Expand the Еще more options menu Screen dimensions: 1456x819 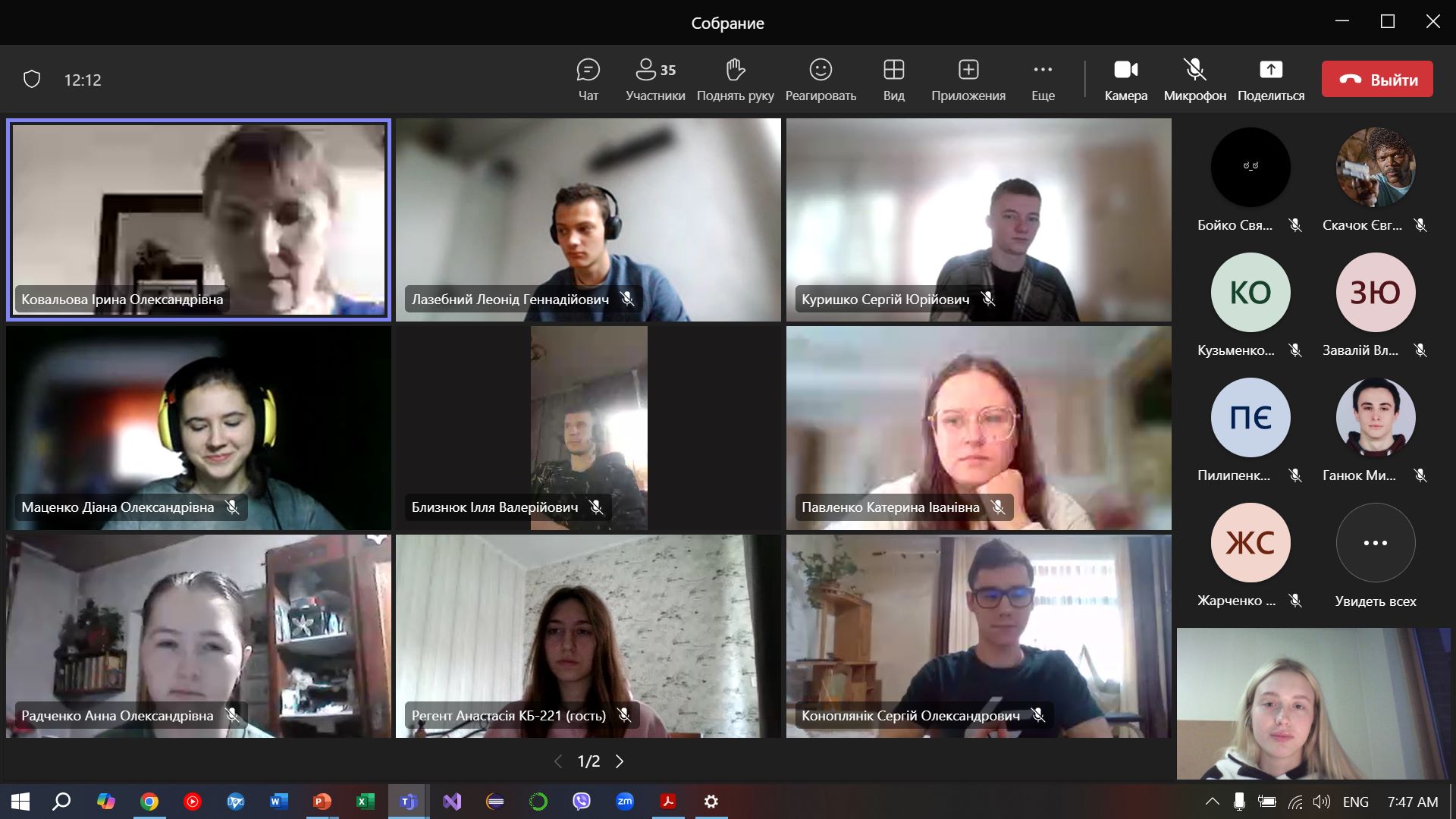click(x=1043, y=79)
